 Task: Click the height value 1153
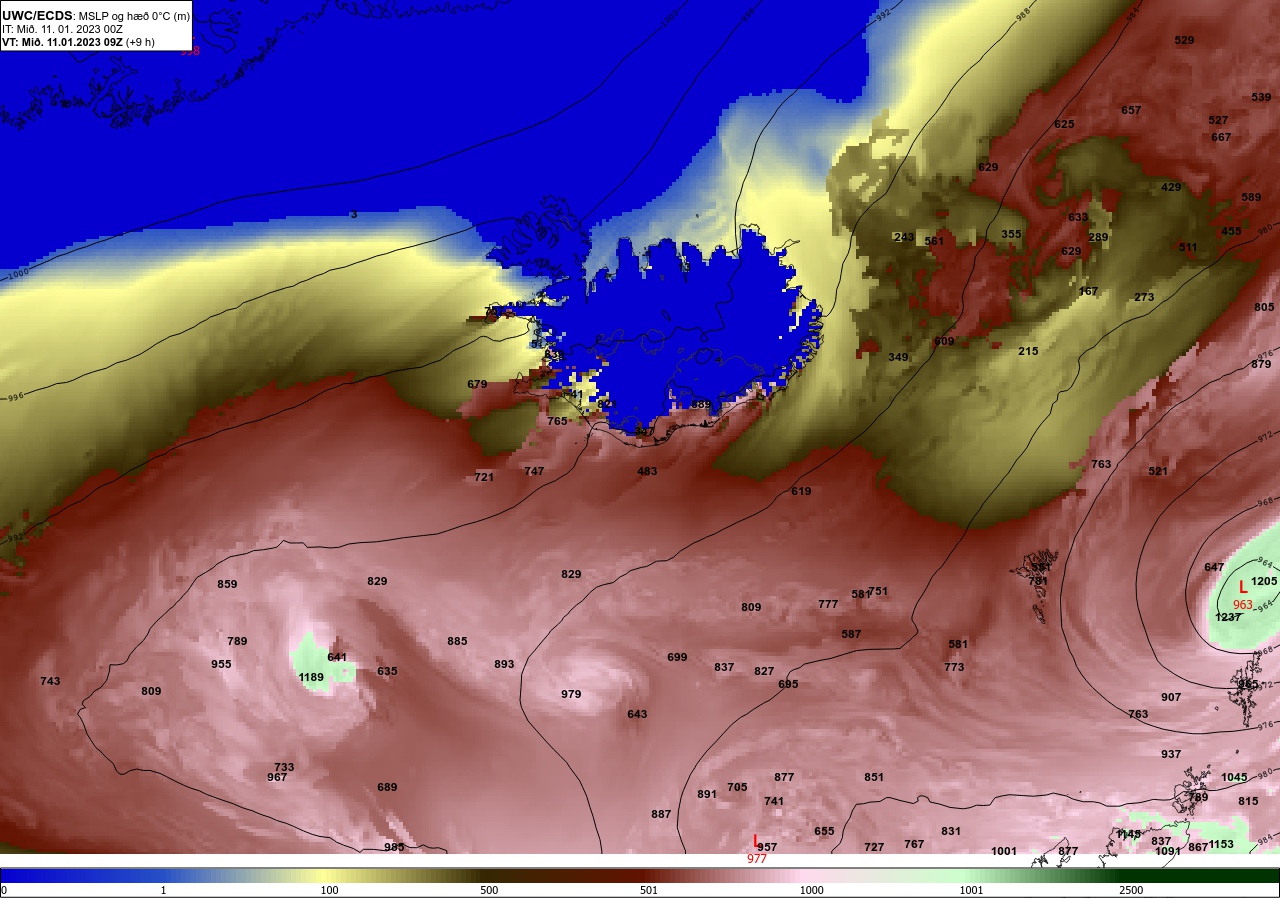point(1221,844)
